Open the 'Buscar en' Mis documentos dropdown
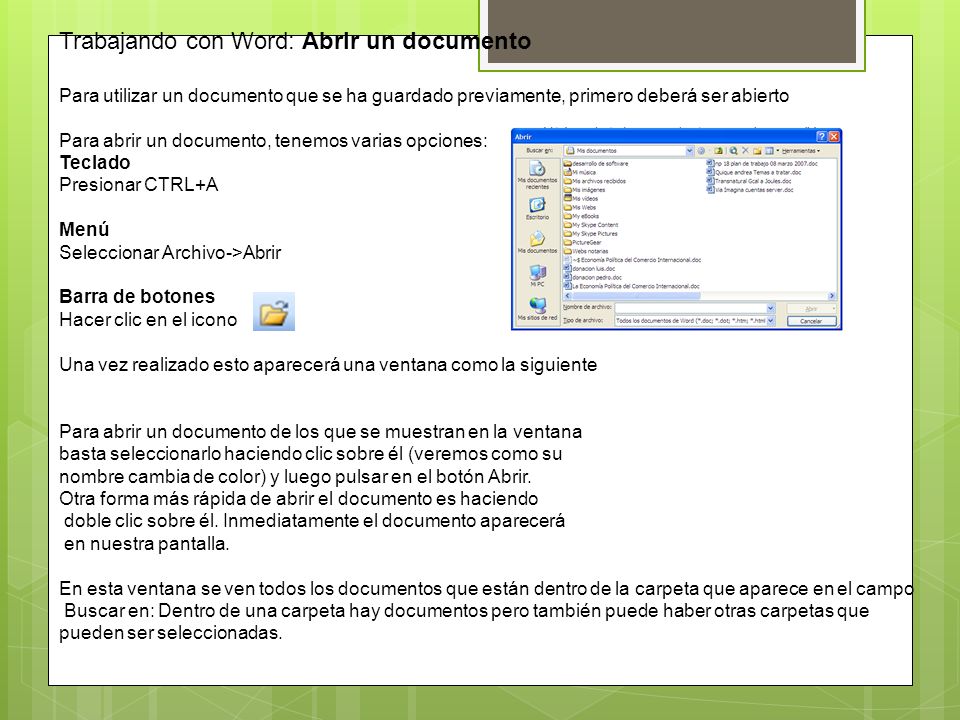The width and height of the screenshot is (960, 720). (x=689, y=151)
